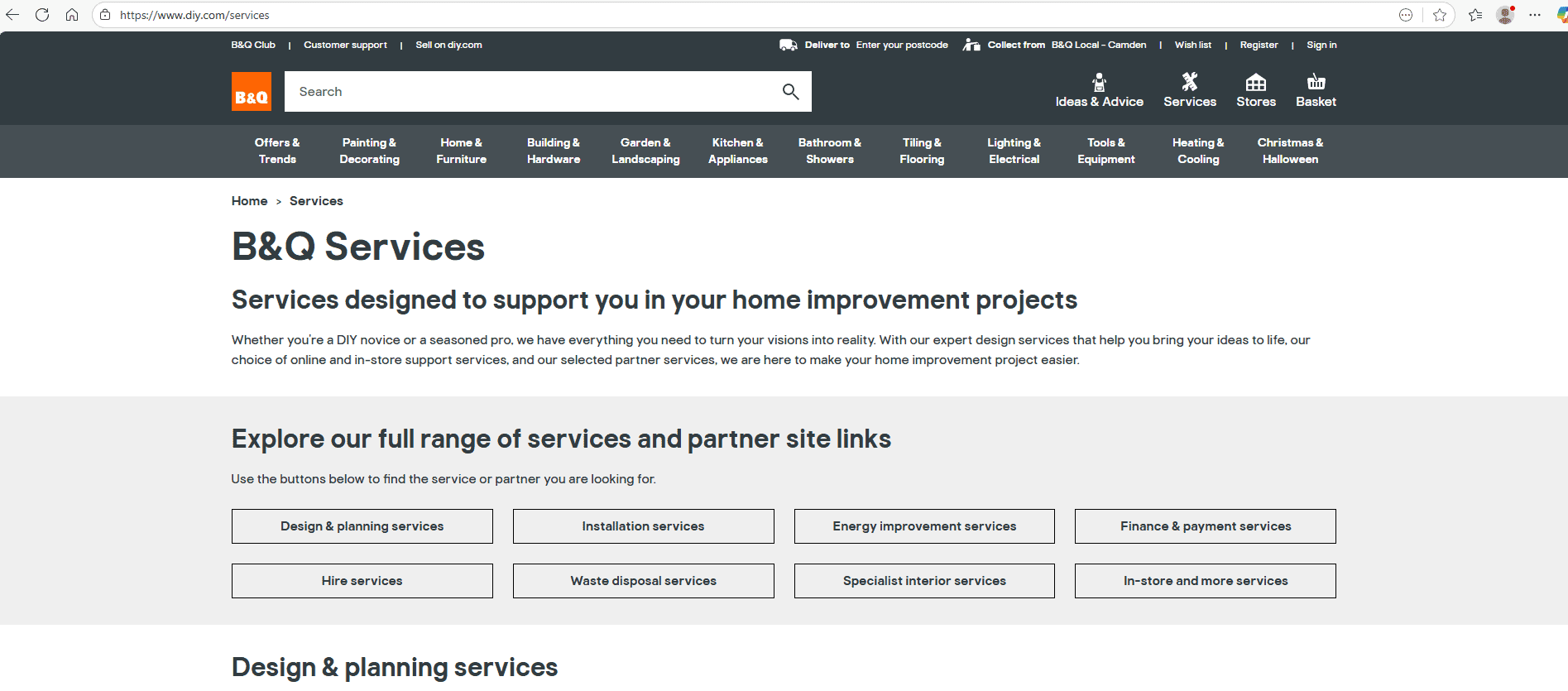Click the browser address bar URL
1568x691 pixels.
194,15
